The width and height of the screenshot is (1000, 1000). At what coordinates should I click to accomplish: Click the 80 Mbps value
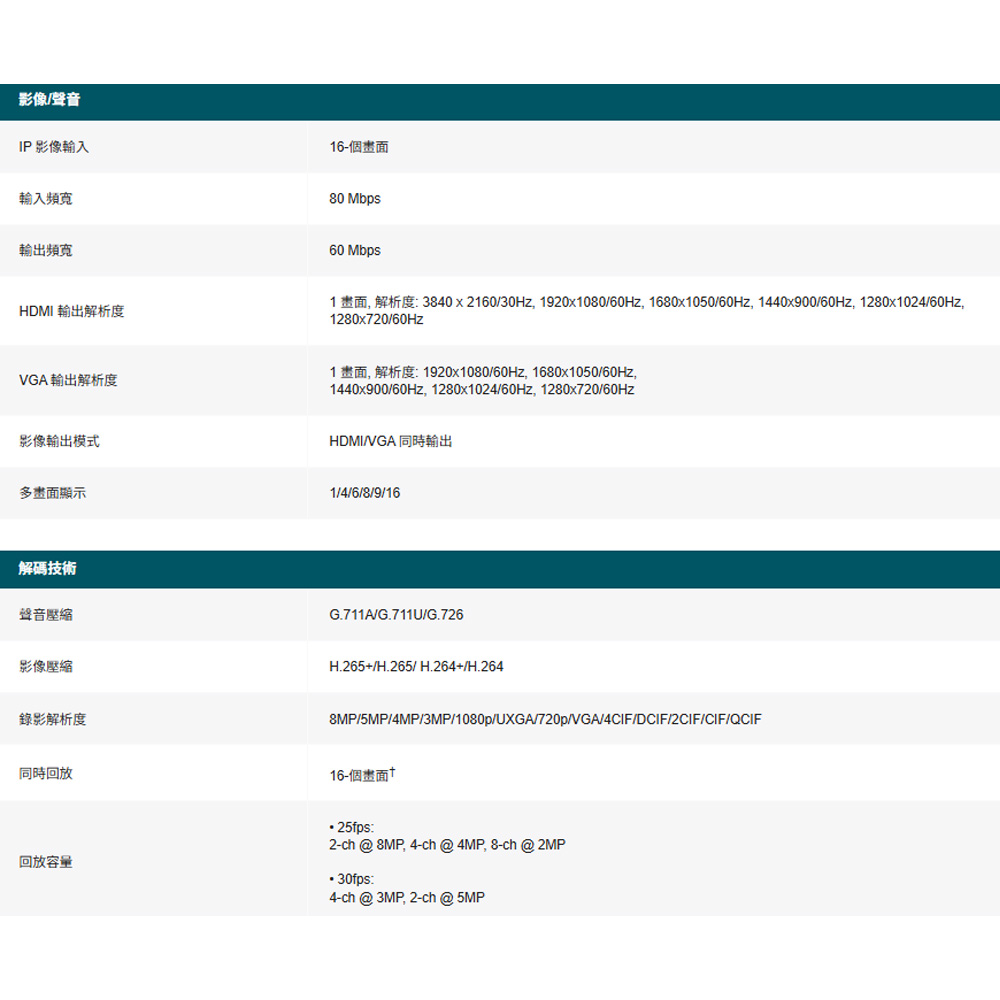tap(355, 199)
